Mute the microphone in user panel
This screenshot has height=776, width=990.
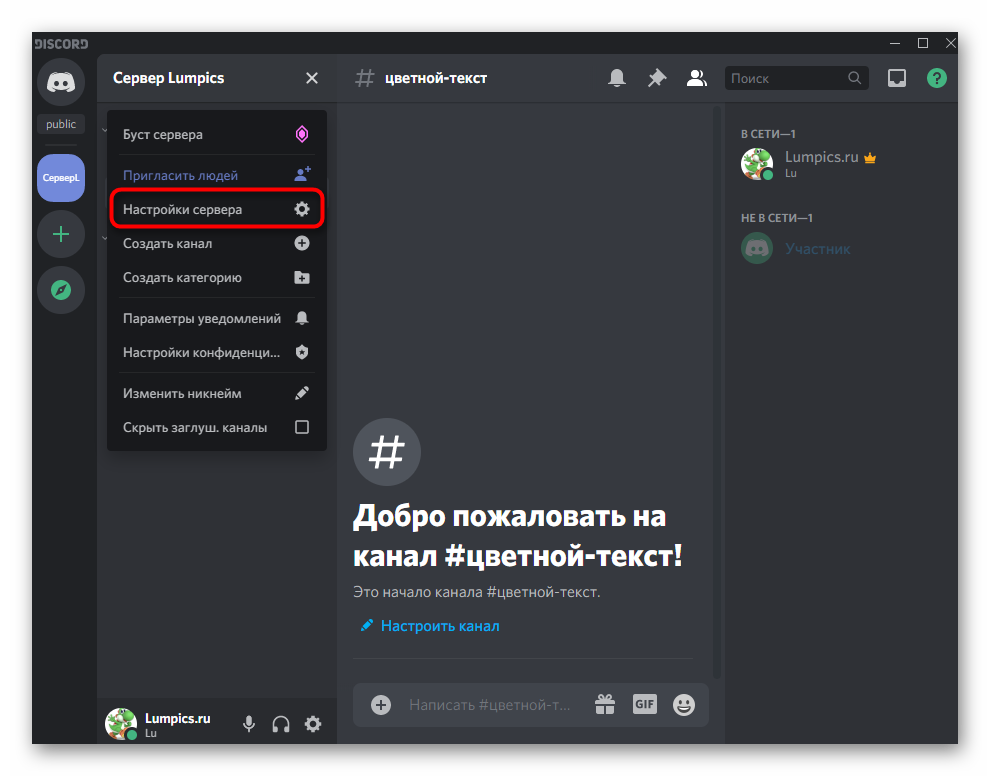[x=249, y=724]
